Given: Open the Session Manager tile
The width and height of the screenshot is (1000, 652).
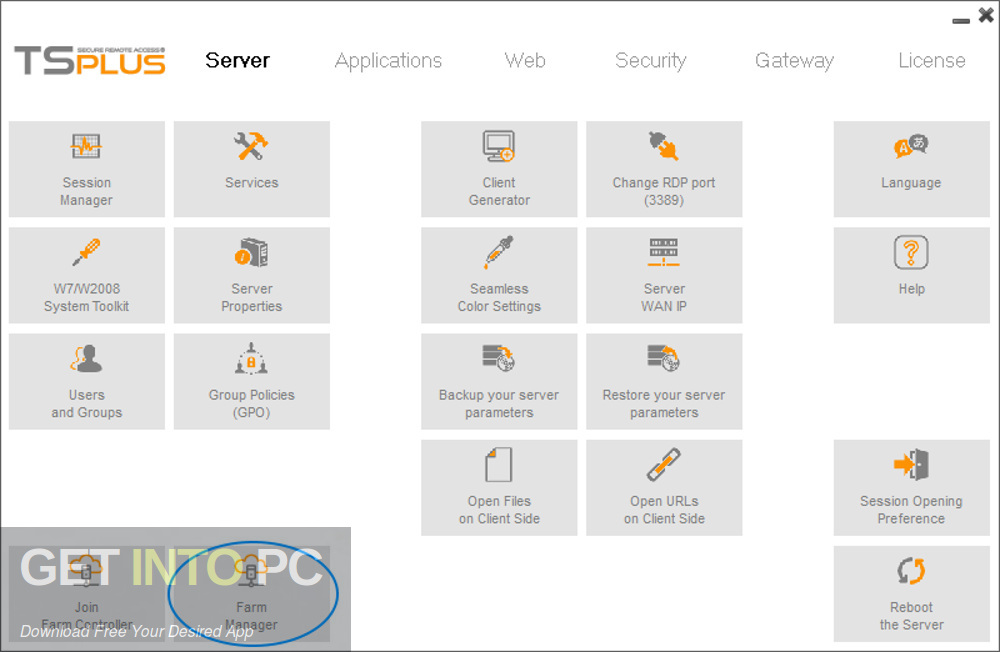Looking at the screenshot, I should point(87,169).
